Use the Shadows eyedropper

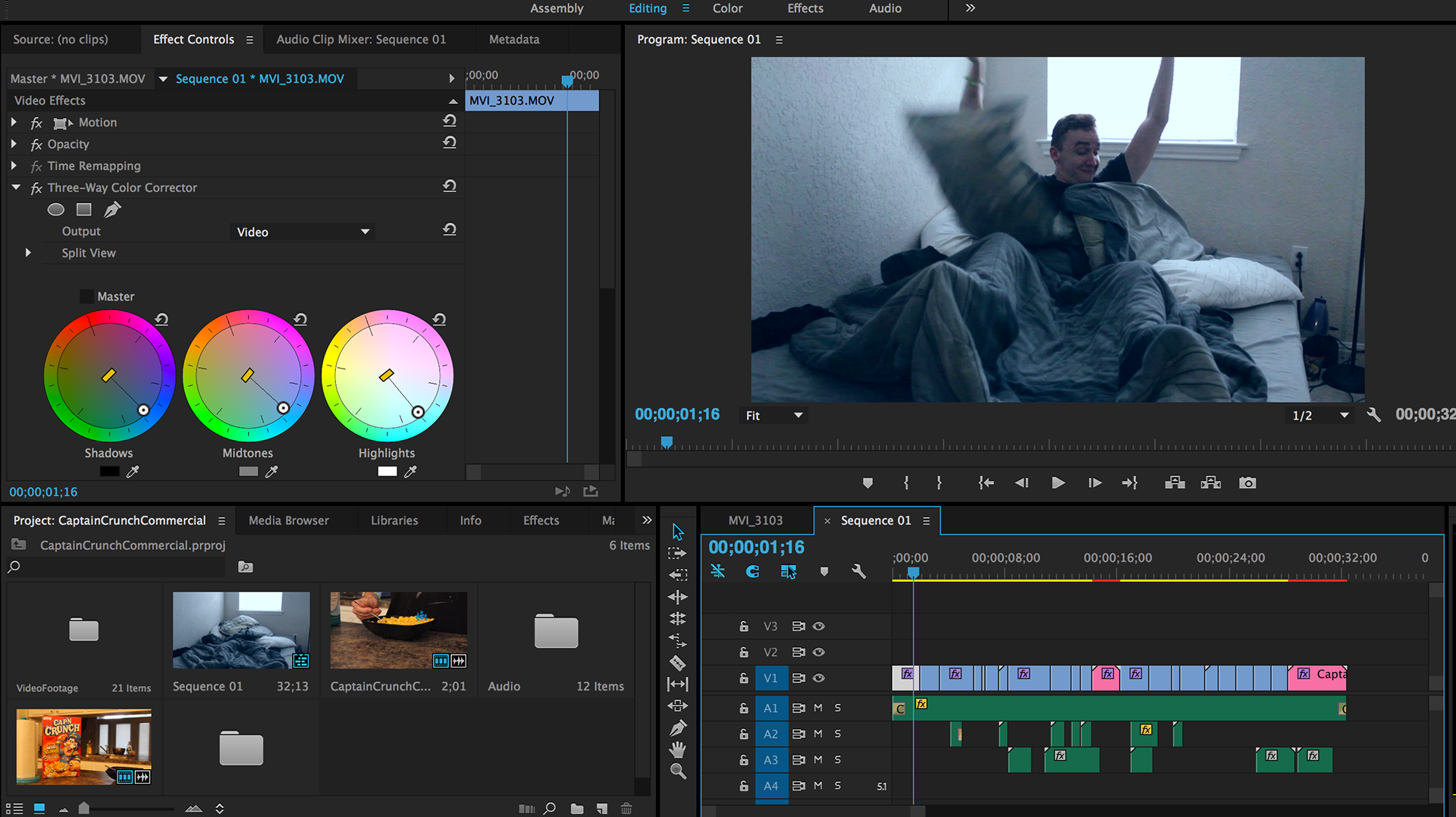click(133, 471)
